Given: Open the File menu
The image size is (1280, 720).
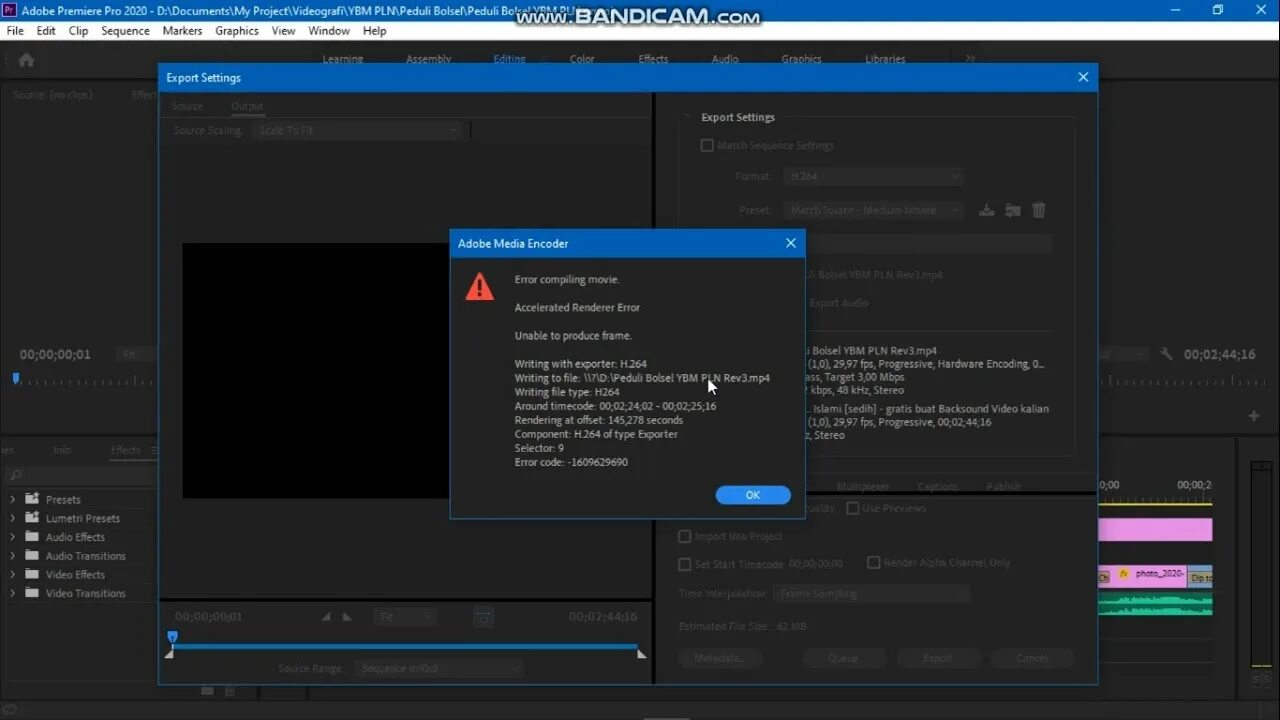Looking at the screenshot, I should 15,31.
